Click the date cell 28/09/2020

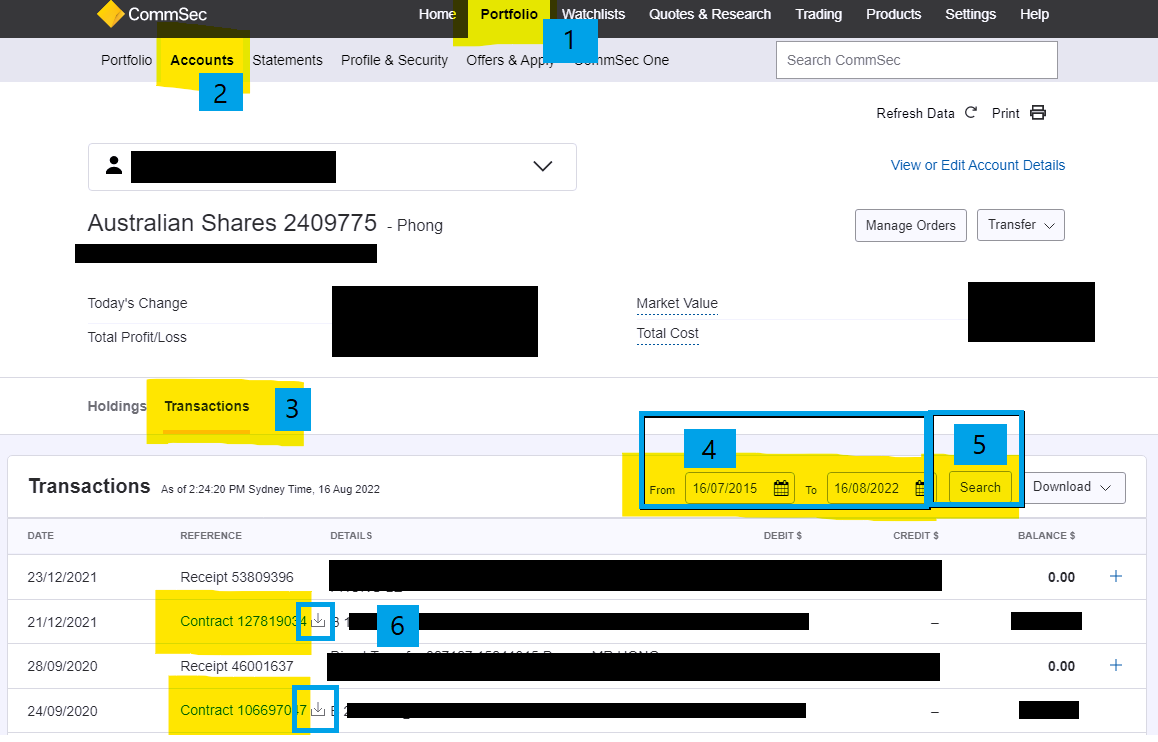62,666
